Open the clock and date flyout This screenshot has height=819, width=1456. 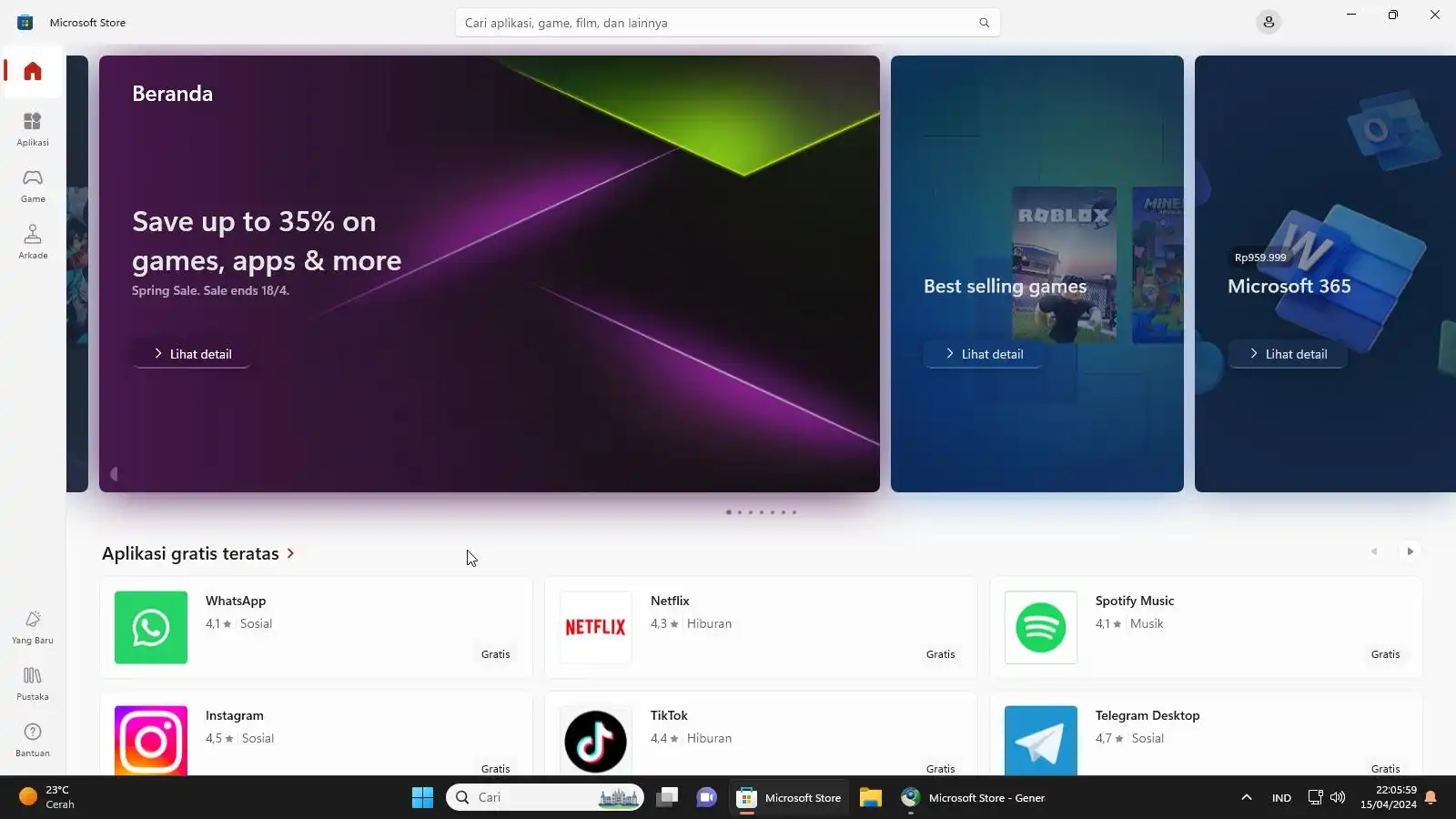pyautogui.click(x=1388, y=797)
